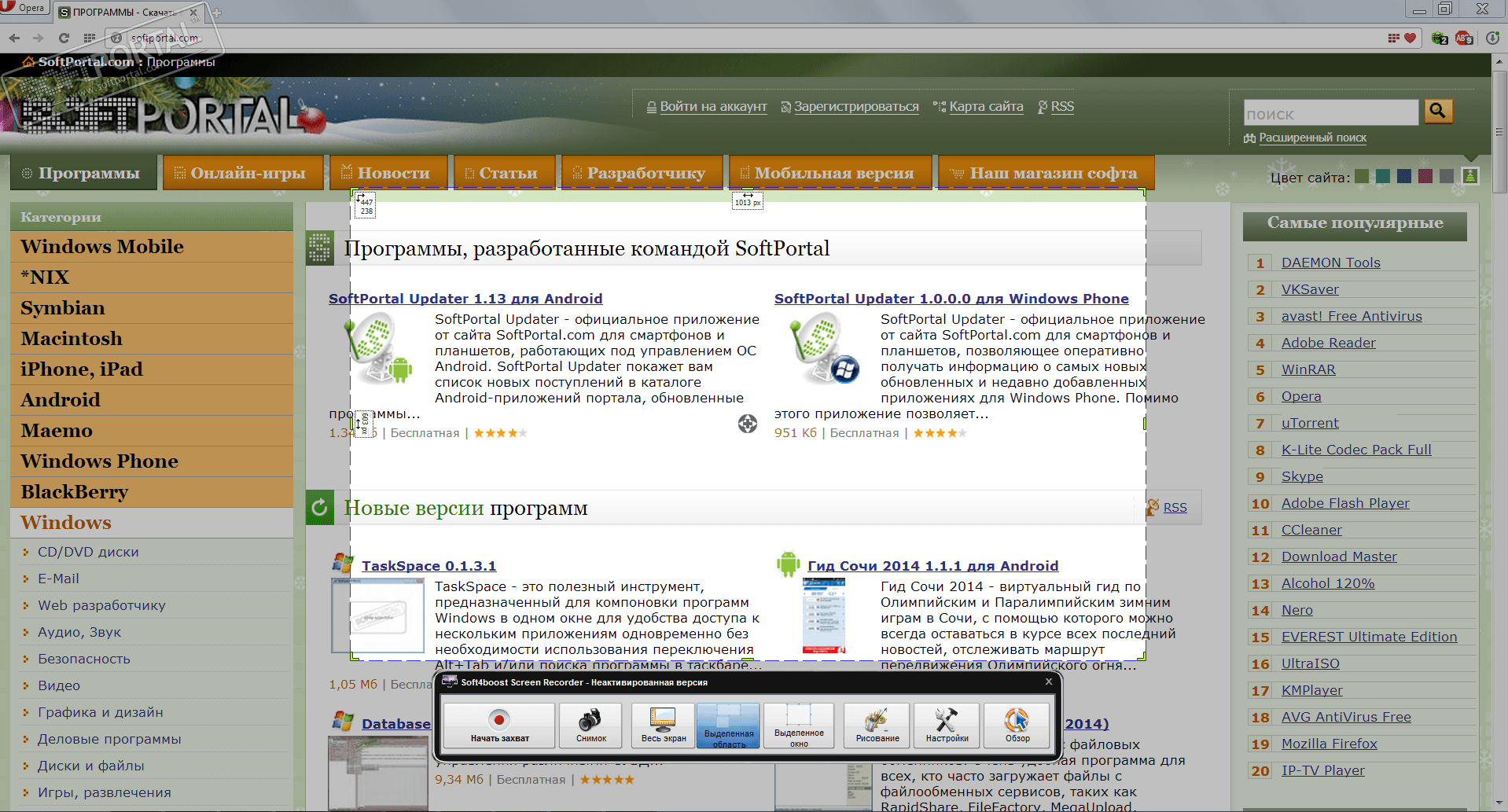Screen dimensions: 1508x812
Task: Start capture with Начать захват button
Action: point(499,725)
